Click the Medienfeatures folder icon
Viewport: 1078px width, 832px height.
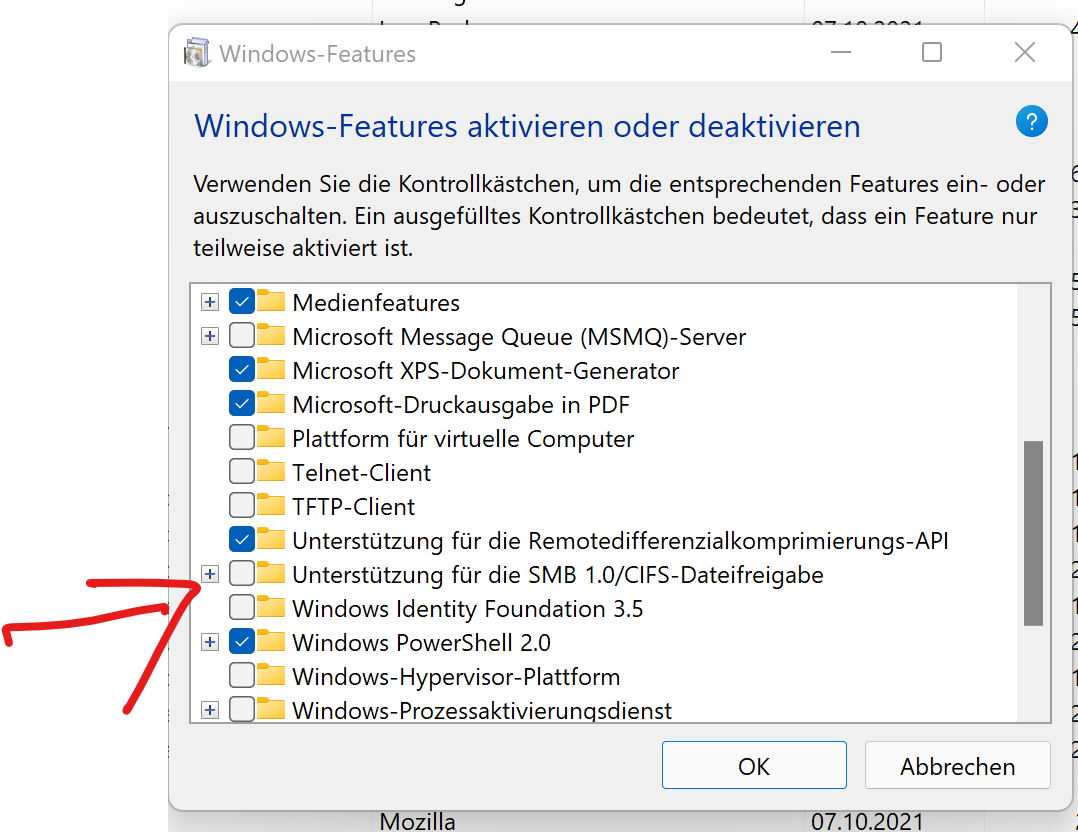click(x=271, y=302)
